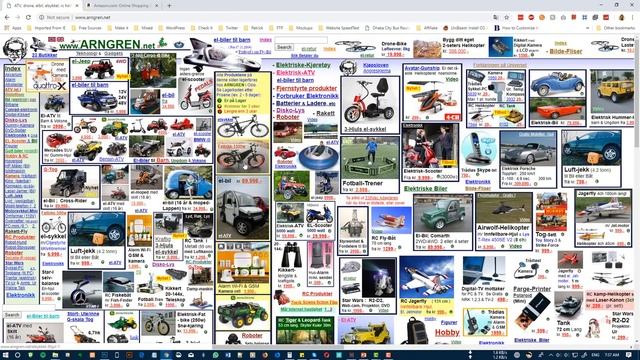Open the Roboter link in category list

pos(288,117)
